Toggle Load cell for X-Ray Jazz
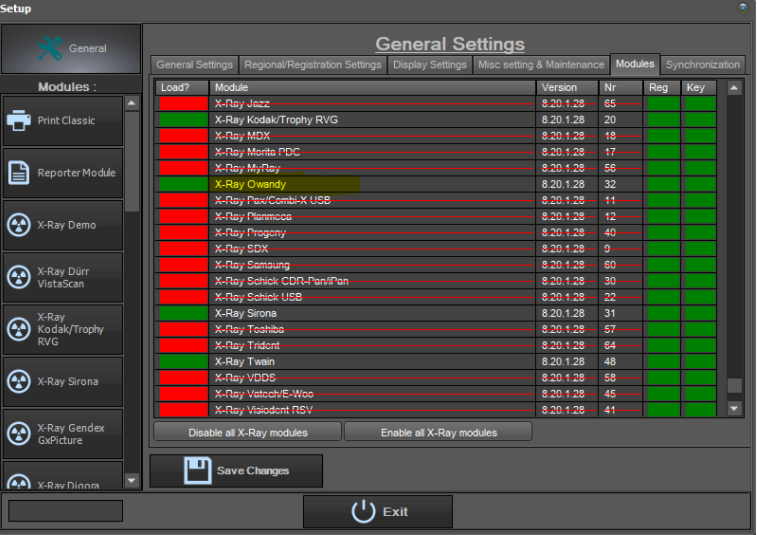This screenshot has width=758, height=535. click(x=184, y=103)
